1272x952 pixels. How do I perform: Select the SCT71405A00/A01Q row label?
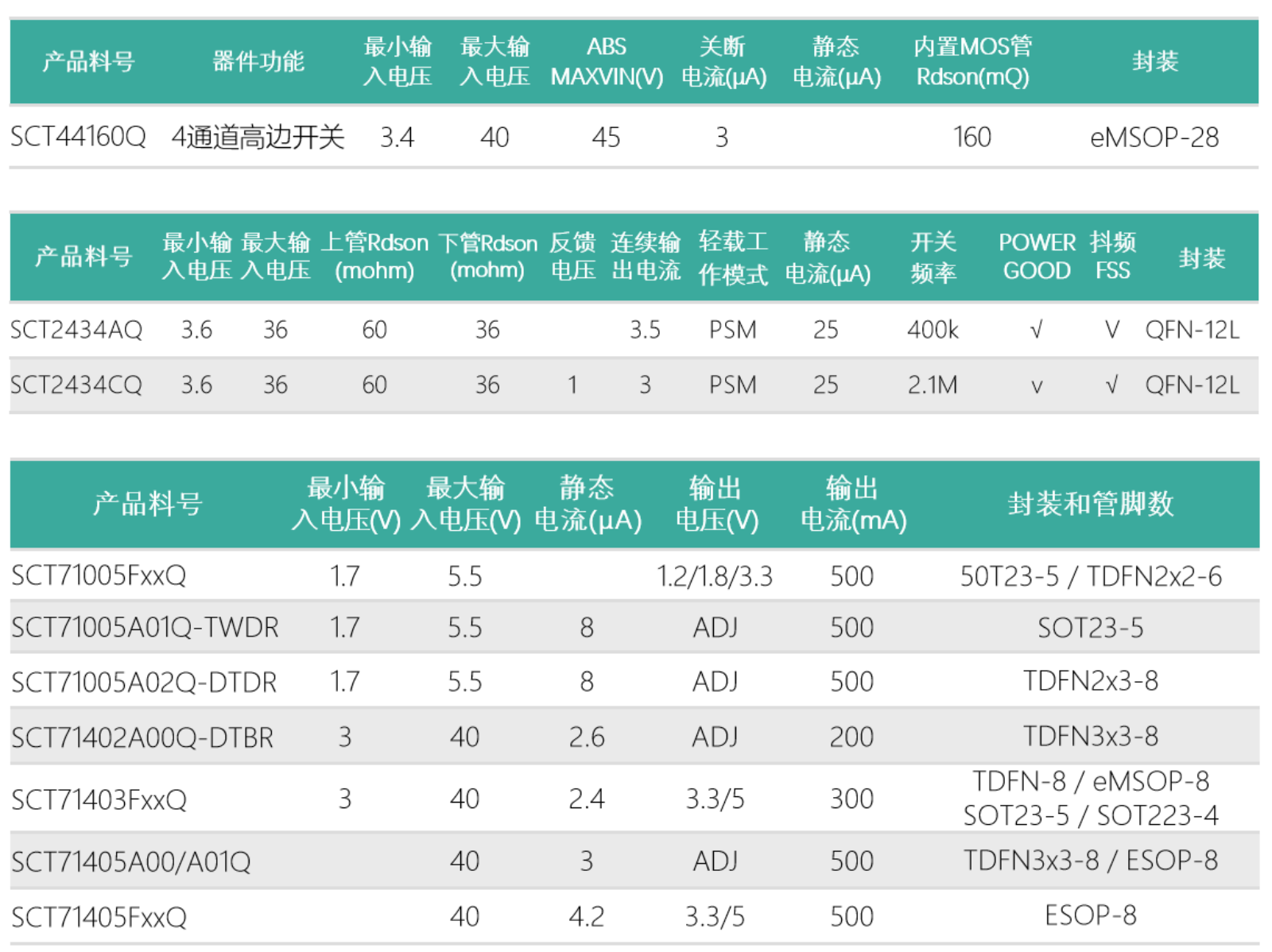click(131, 861)
